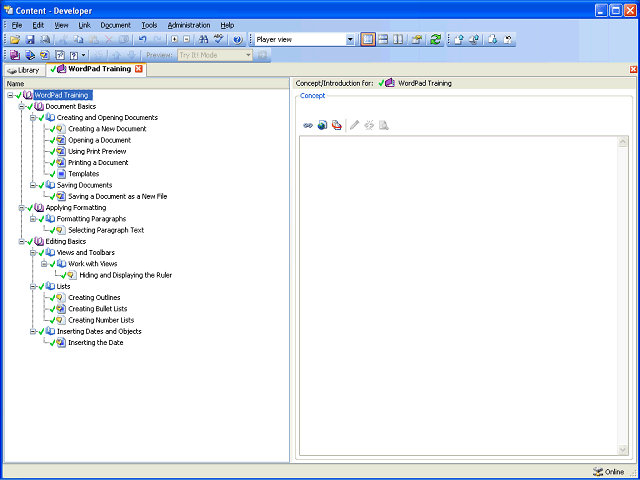
Task: Open help via blue question mark icon
Action: (x=238, y=40)
